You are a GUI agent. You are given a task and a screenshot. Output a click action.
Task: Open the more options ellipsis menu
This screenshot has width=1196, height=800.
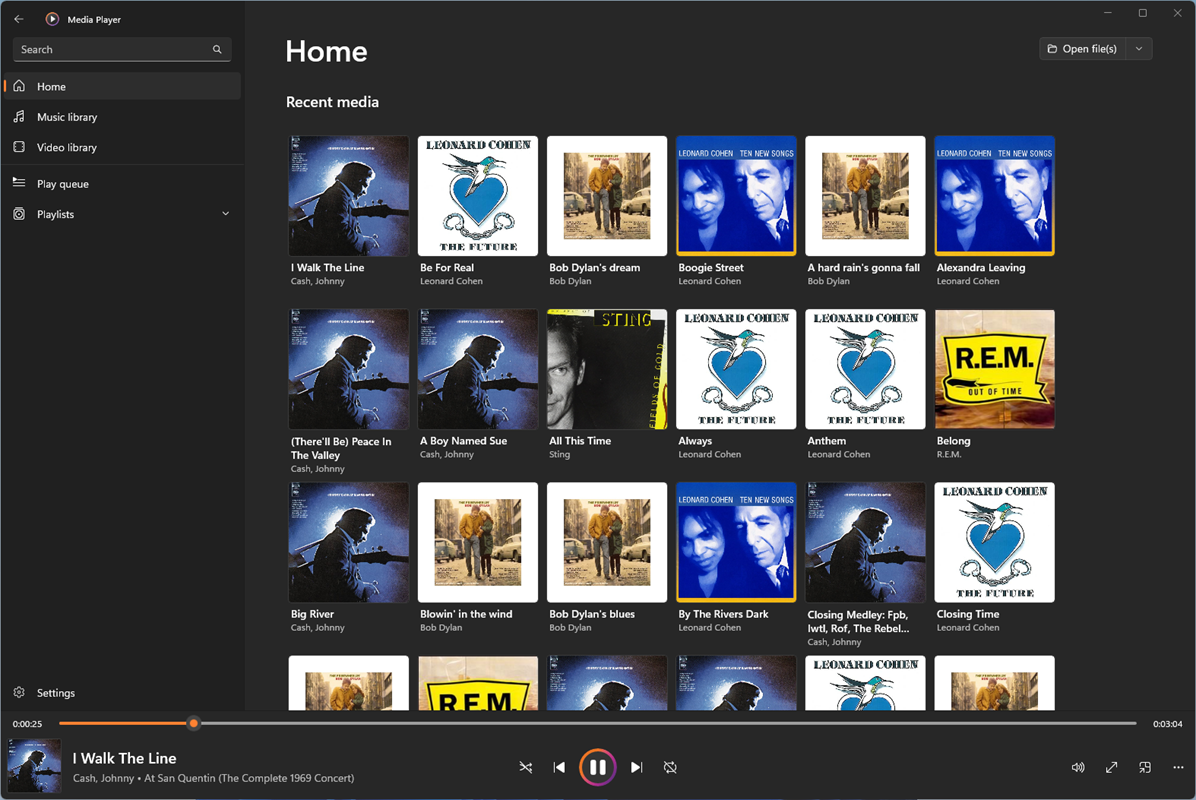(1178, 767)
